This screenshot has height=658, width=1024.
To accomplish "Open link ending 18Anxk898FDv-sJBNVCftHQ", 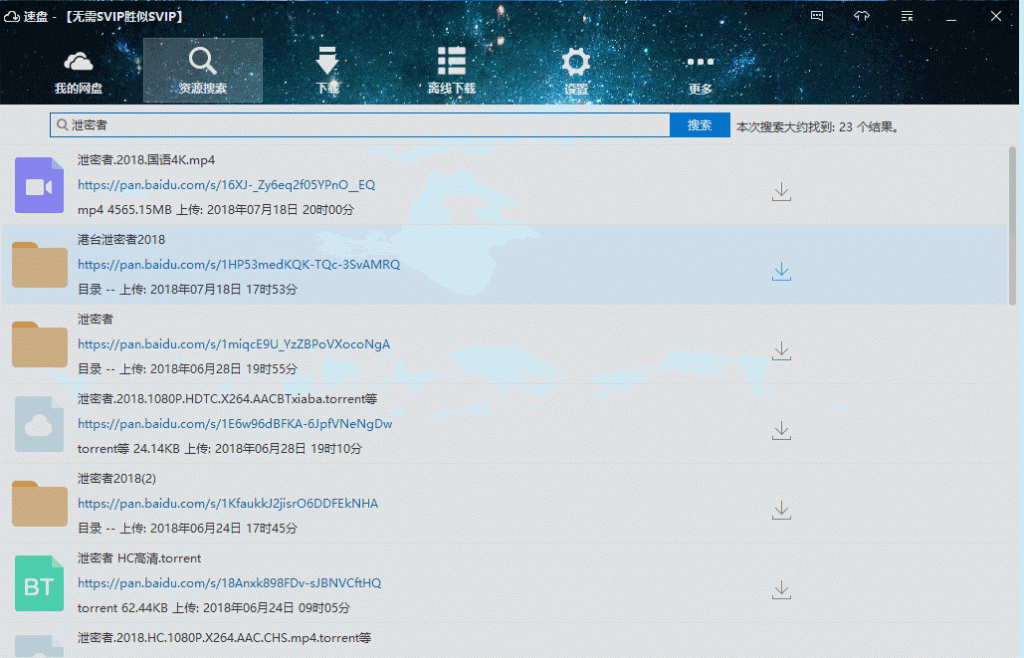I will (x=229, y=583).
